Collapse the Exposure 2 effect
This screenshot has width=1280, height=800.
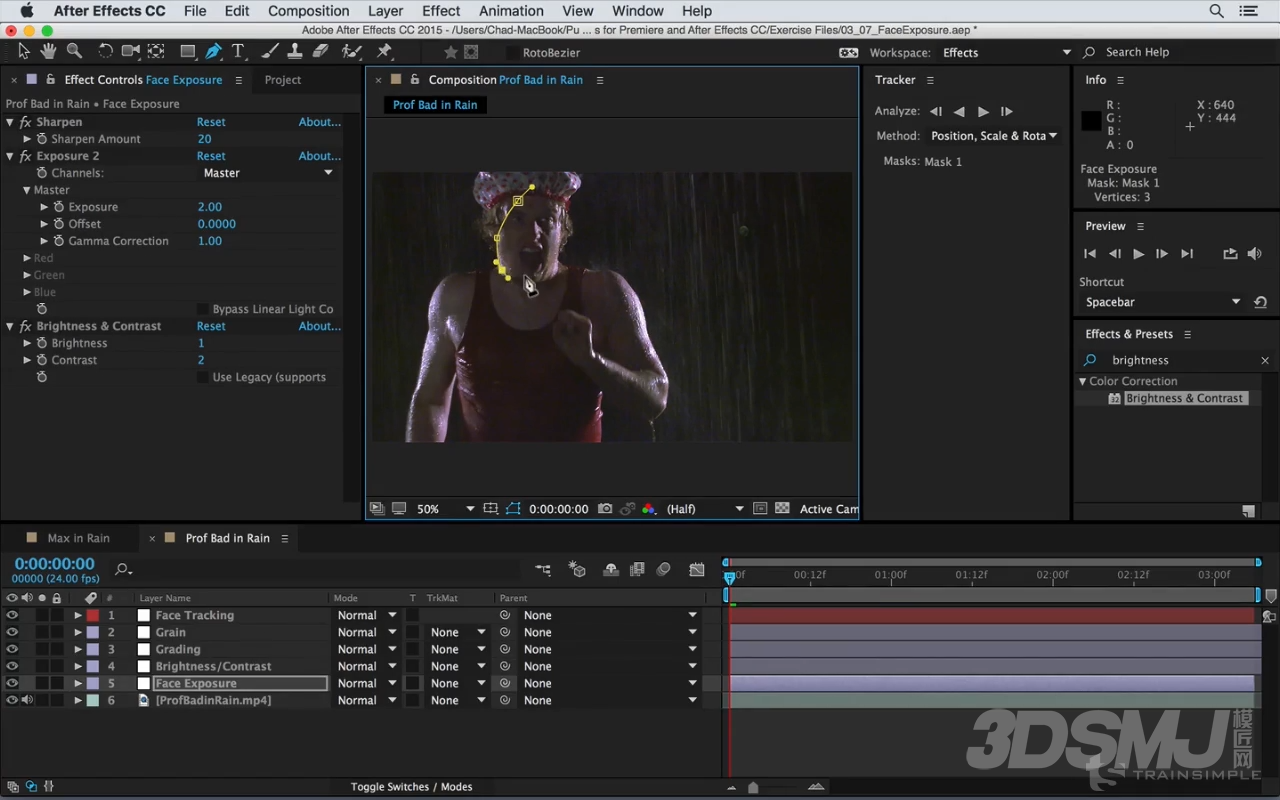tap(10, 156)
